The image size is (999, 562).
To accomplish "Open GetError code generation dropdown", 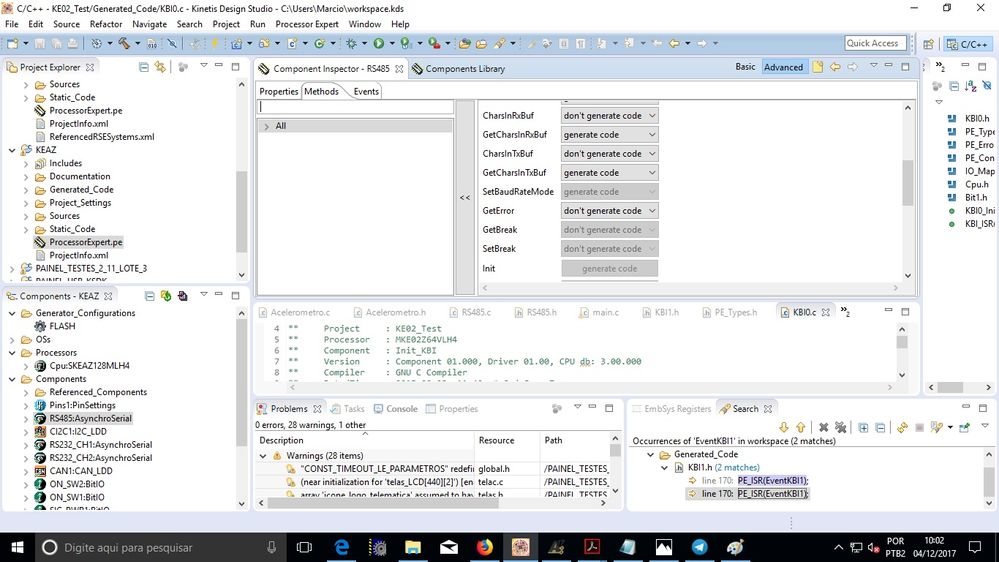I will coord(609,211).
